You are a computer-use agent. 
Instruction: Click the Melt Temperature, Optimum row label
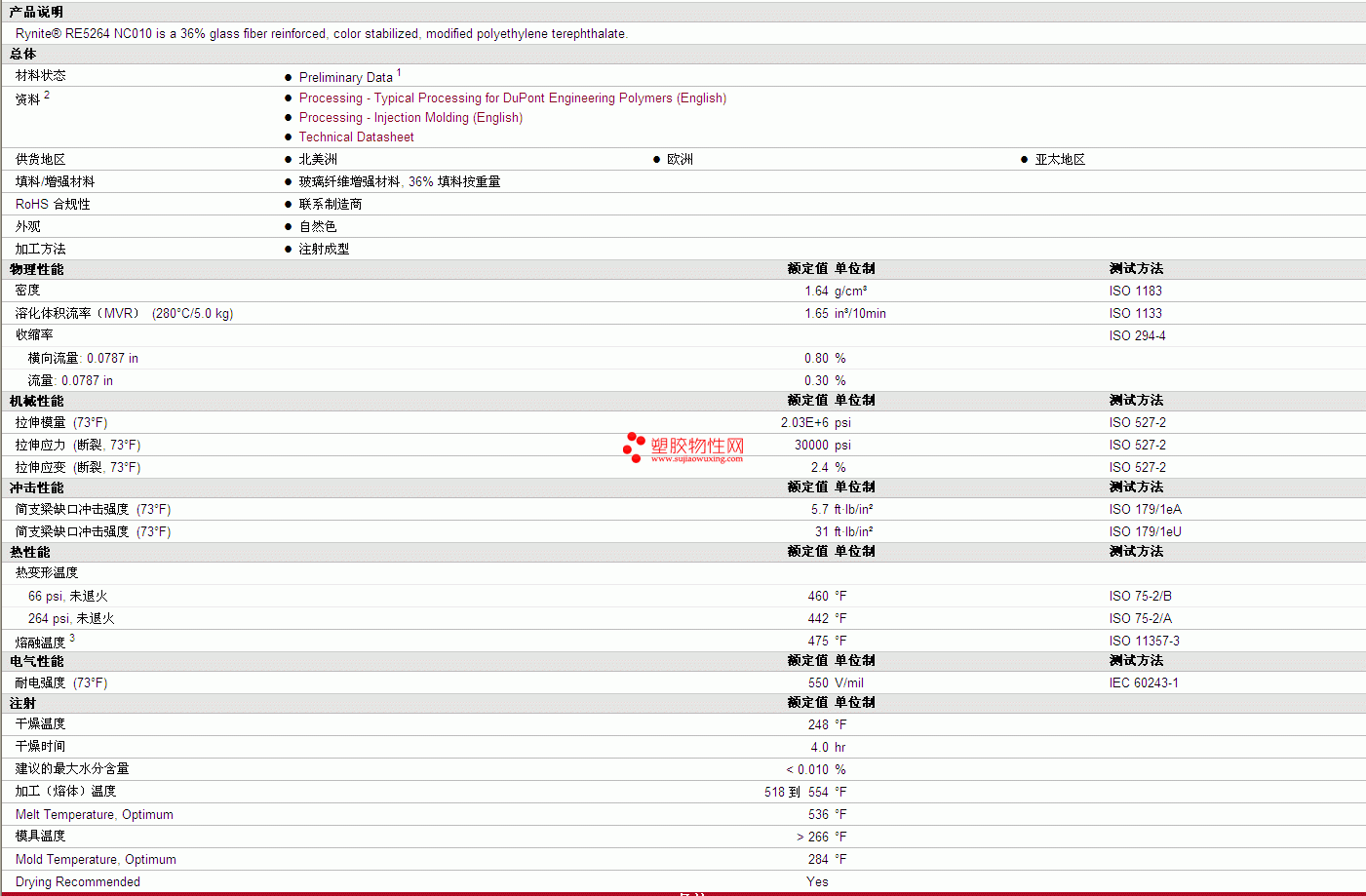pyautogui.click(x=95, y=815)
